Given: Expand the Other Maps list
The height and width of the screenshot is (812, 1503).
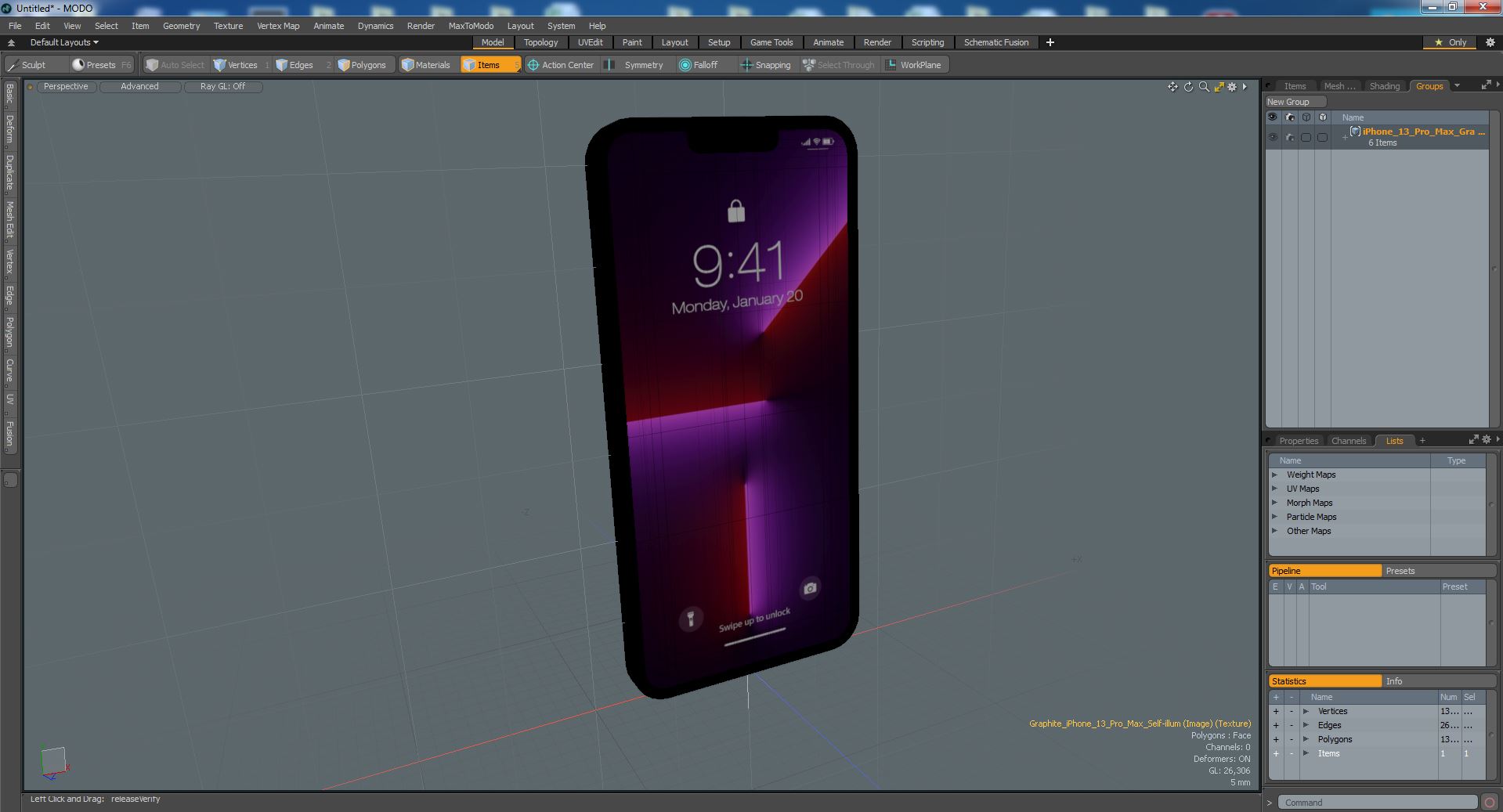Looking at the screenshot, I should [x=1275, y=531].
